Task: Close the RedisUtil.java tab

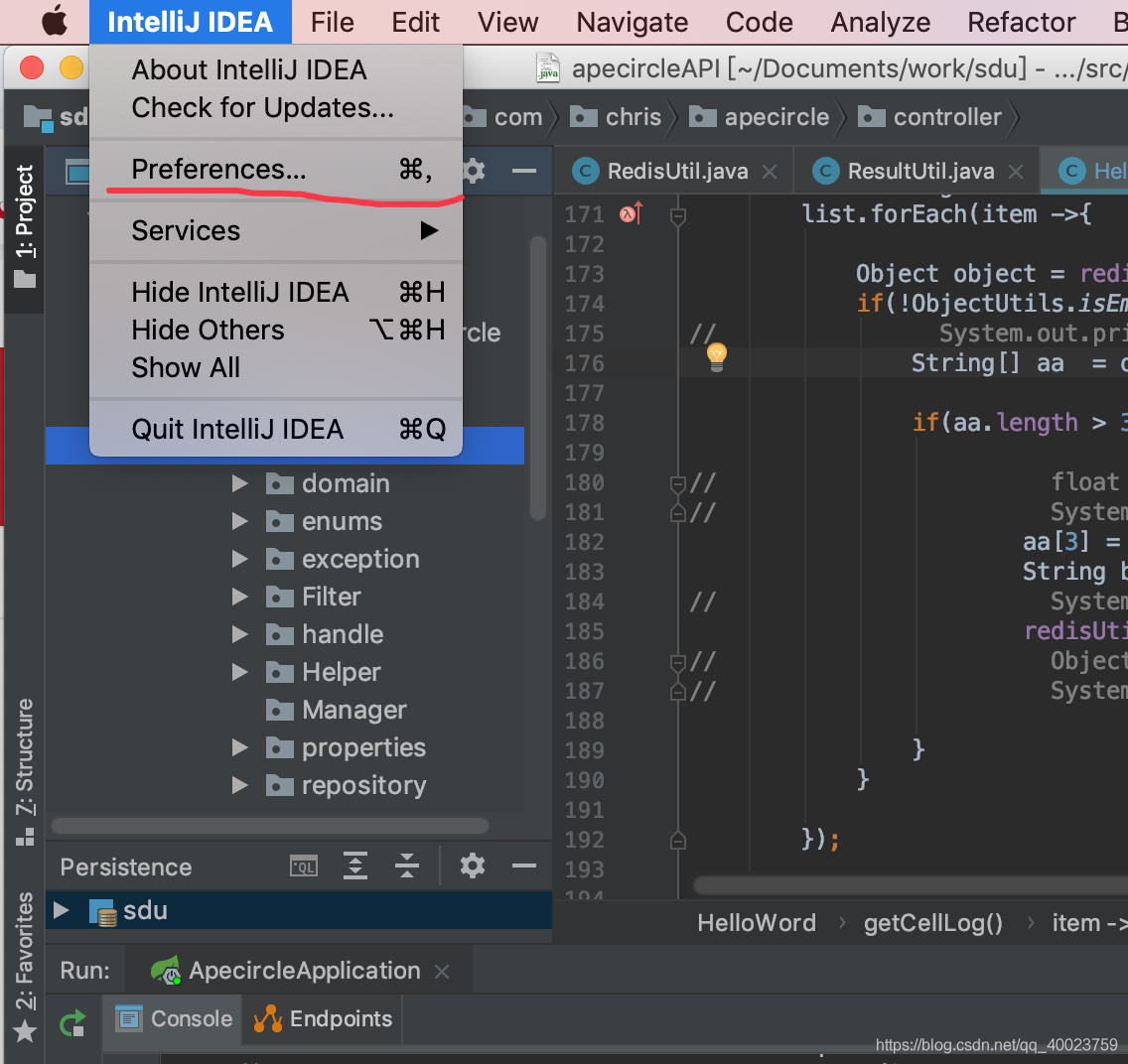Action: (x=770, y=172)
